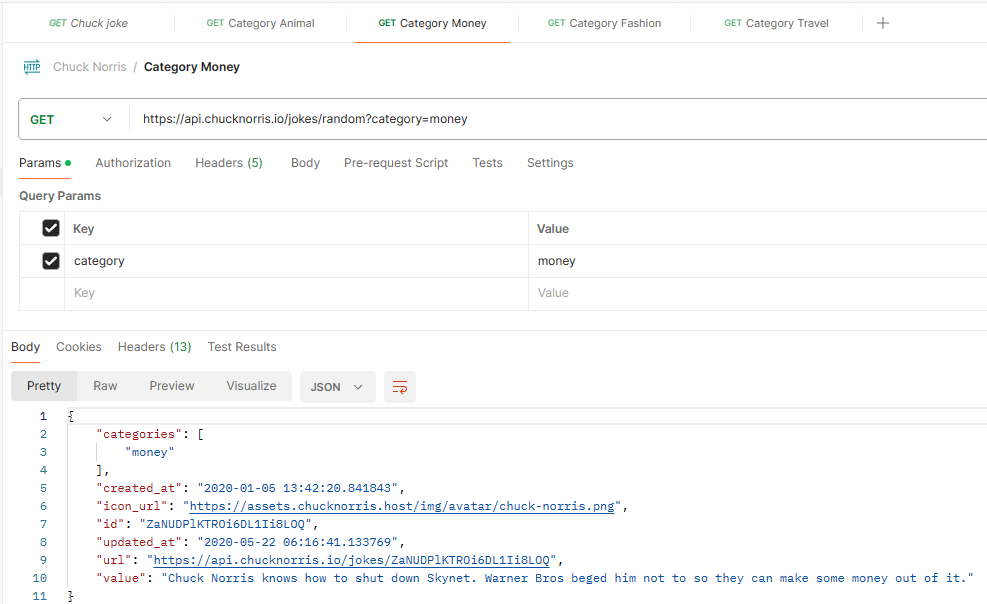Viewport: 987px width, 604px height.
Task: Switch to Preview response view
Action: [x=172, y=386]
